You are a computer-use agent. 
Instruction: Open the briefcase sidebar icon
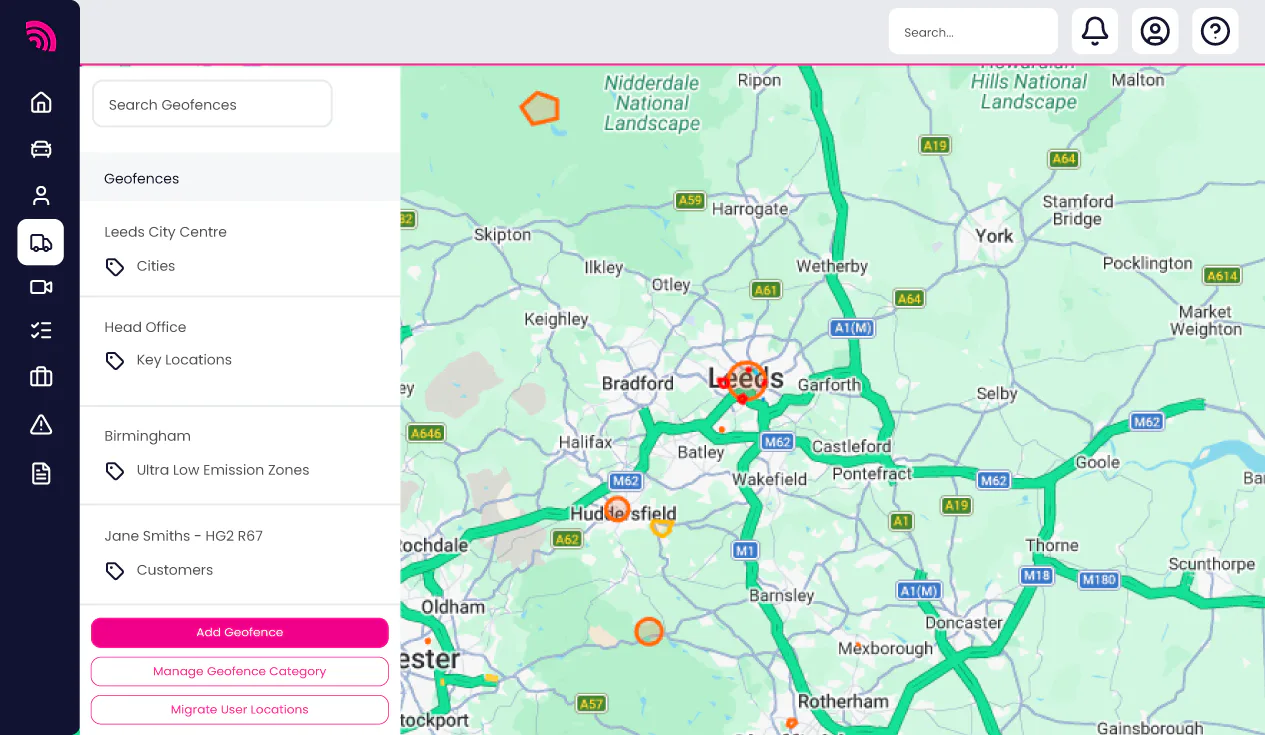41,377
